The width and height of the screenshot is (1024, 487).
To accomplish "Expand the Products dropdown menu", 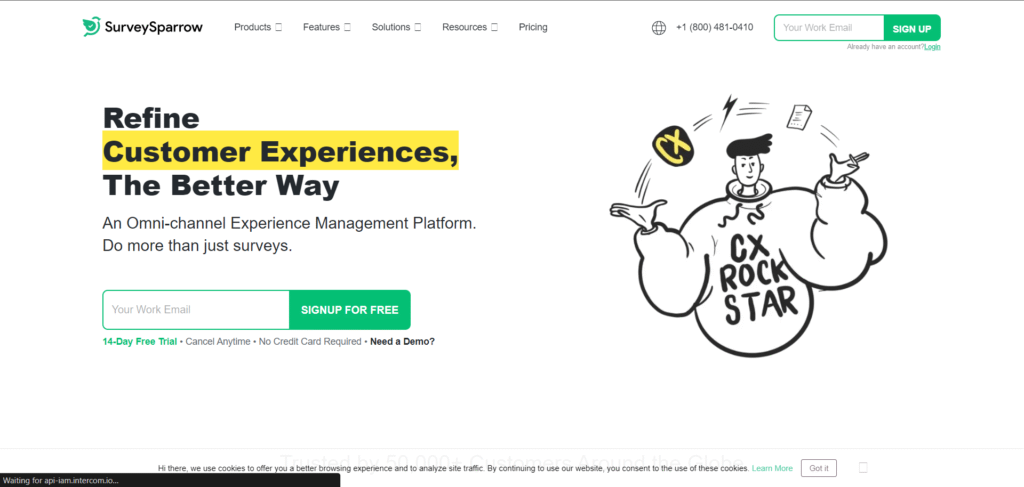I will click(x=257, y=27).
